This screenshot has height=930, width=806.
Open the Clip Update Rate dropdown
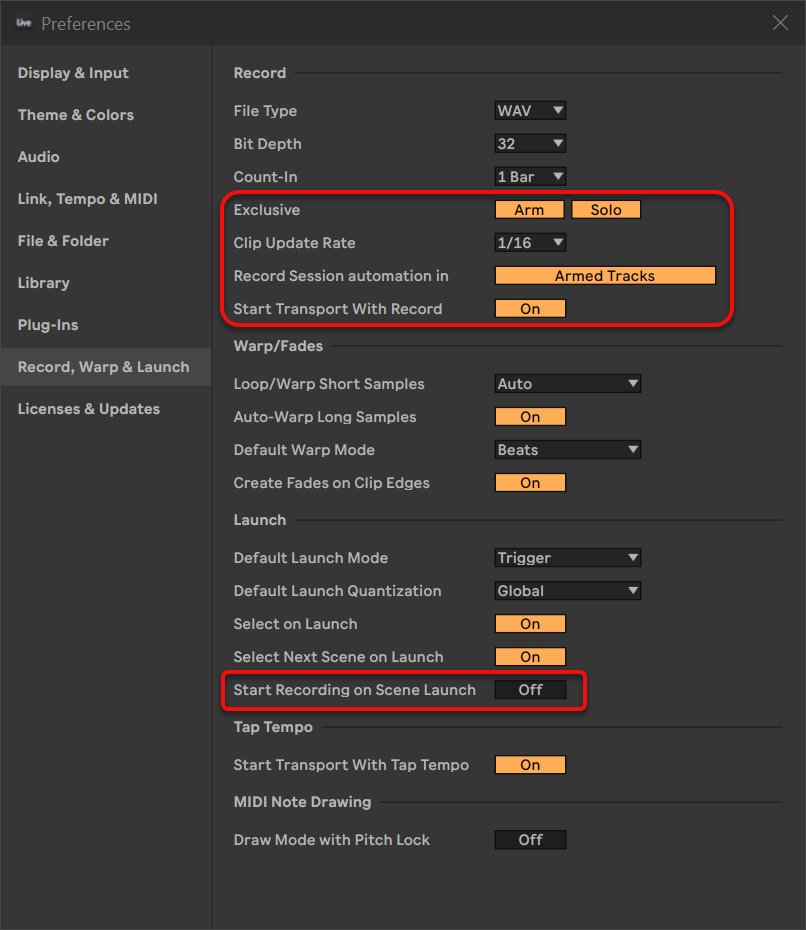tap(530, 243)
